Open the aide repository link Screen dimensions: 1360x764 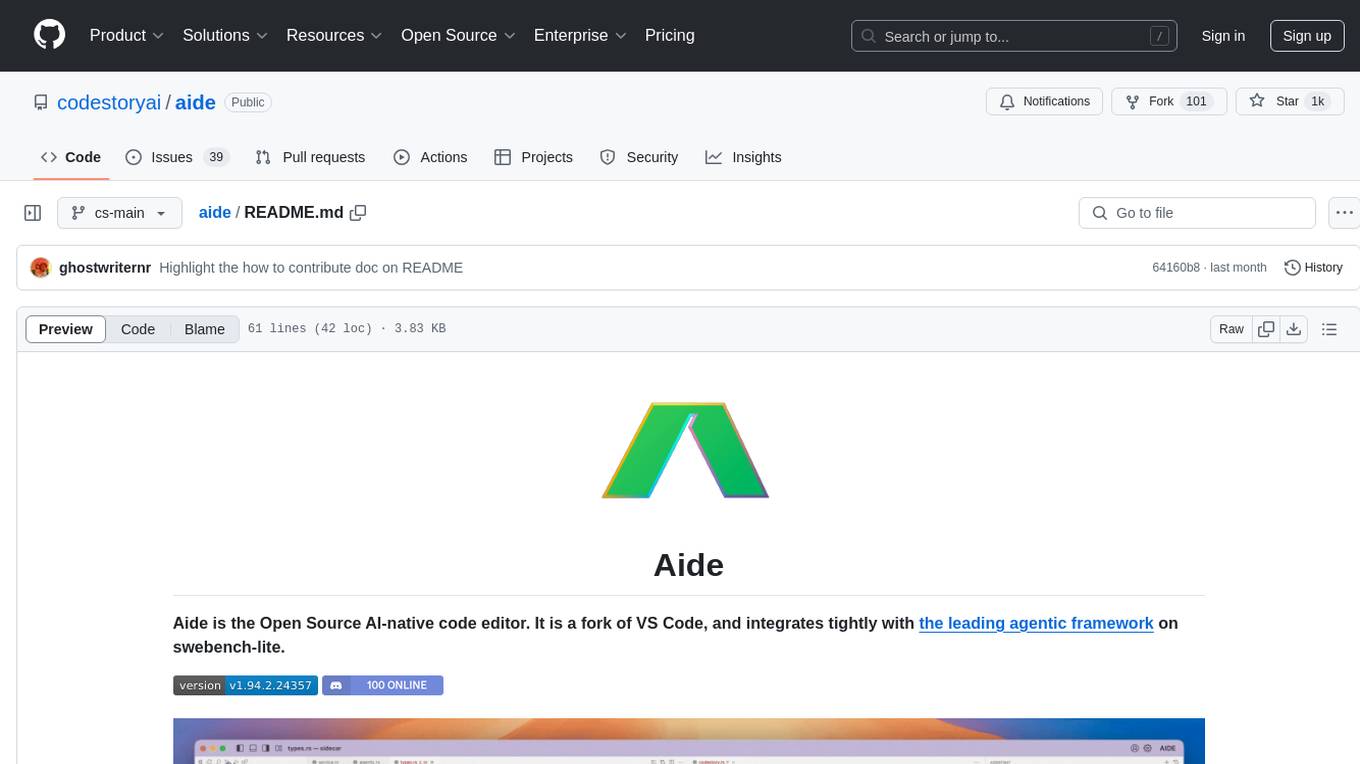click(196, 102)
